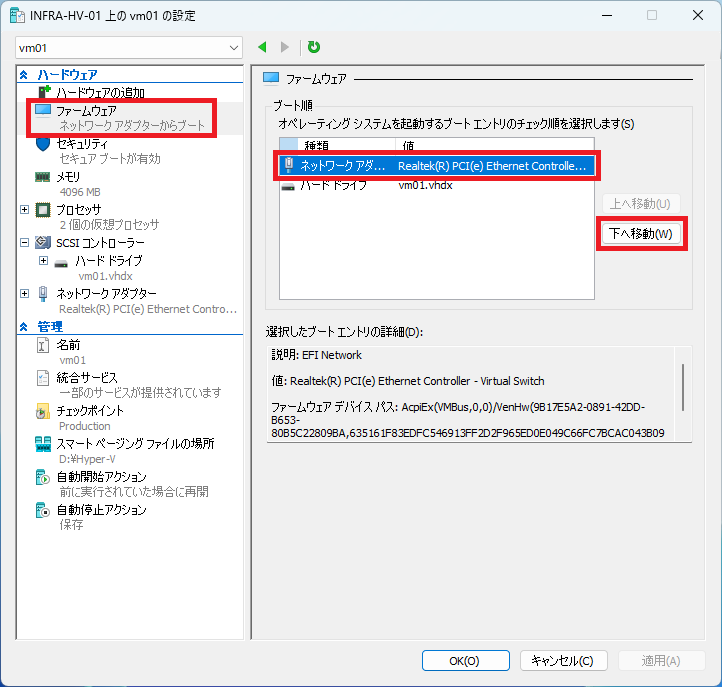
Task: Click the ハードウェアの追加 icon
Action: pyautogui.click(x=44, y=92)
